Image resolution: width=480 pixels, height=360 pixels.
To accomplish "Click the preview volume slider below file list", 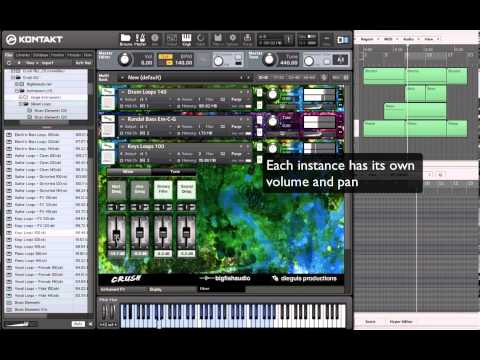I will (x=22, y=324).
